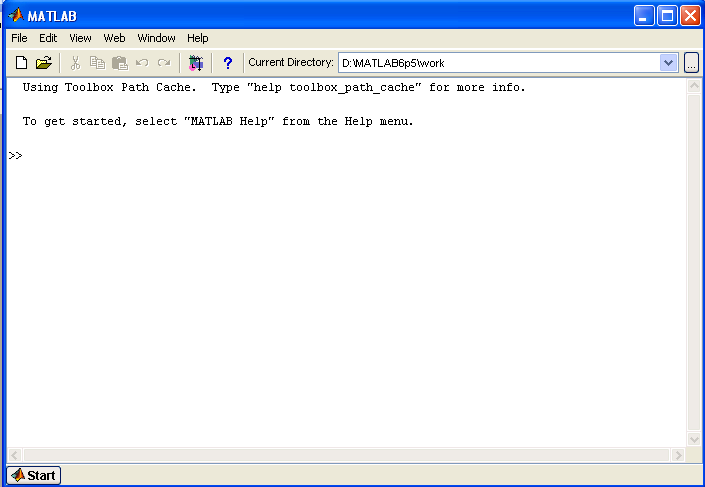Screen dimensions: 705x487
Task: Click the text "MATLAB Help" in the message
Action: pos(229,121)
